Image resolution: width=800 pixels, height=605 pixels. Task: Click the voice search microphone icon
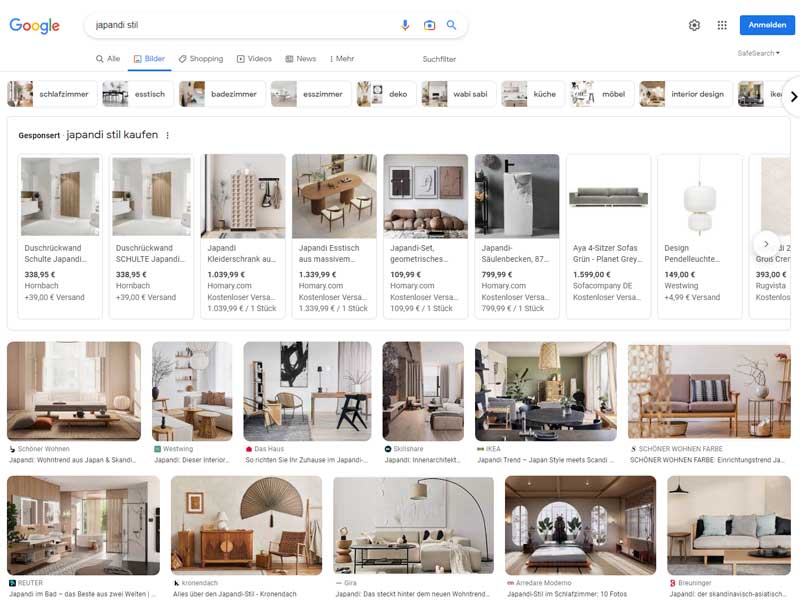405,25
